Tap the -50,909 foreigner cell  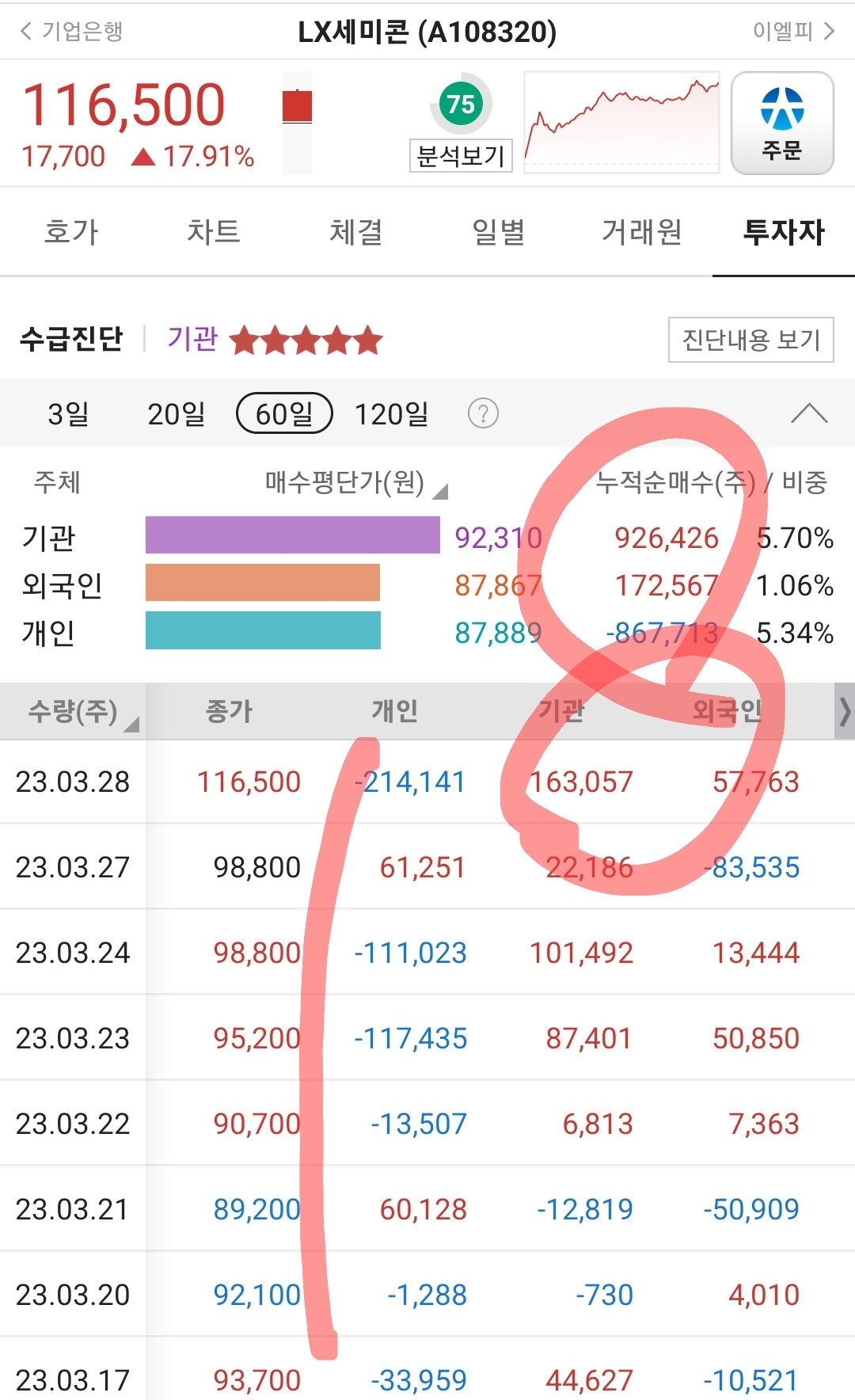(751, 1209)
